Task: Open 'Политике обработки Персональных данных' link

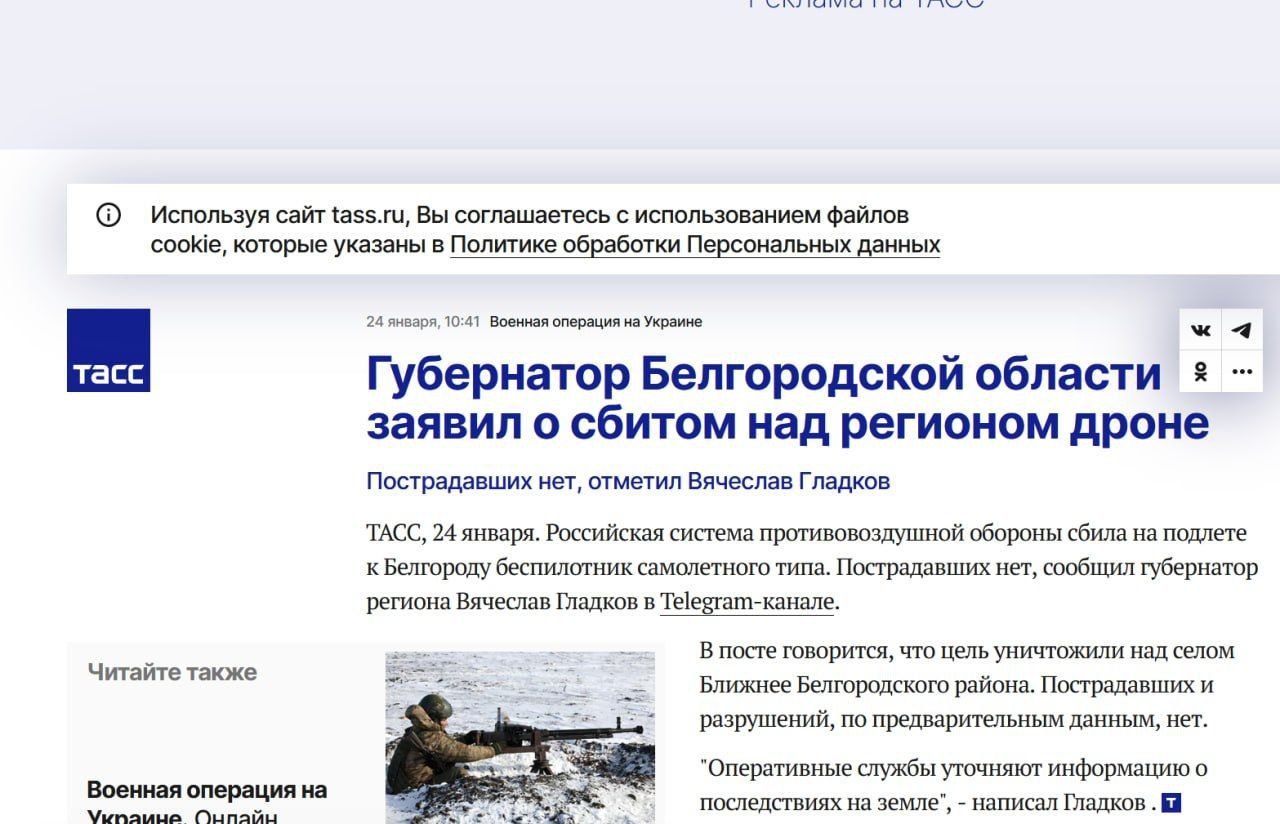Action: coord(694,245)
